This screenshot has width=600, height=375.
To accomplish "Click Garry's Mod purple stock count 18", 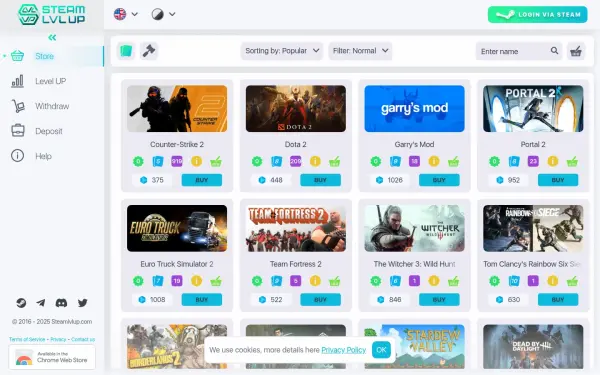I will [x=414, y=161].
